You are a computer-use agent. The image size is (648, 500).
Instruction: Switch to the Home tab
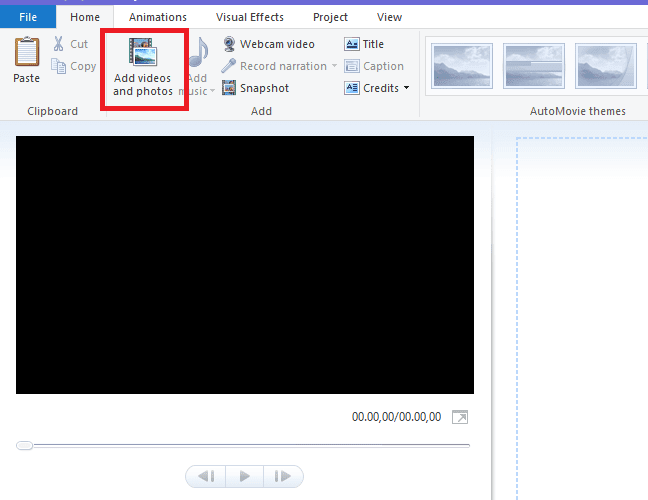tap(85, 17)
